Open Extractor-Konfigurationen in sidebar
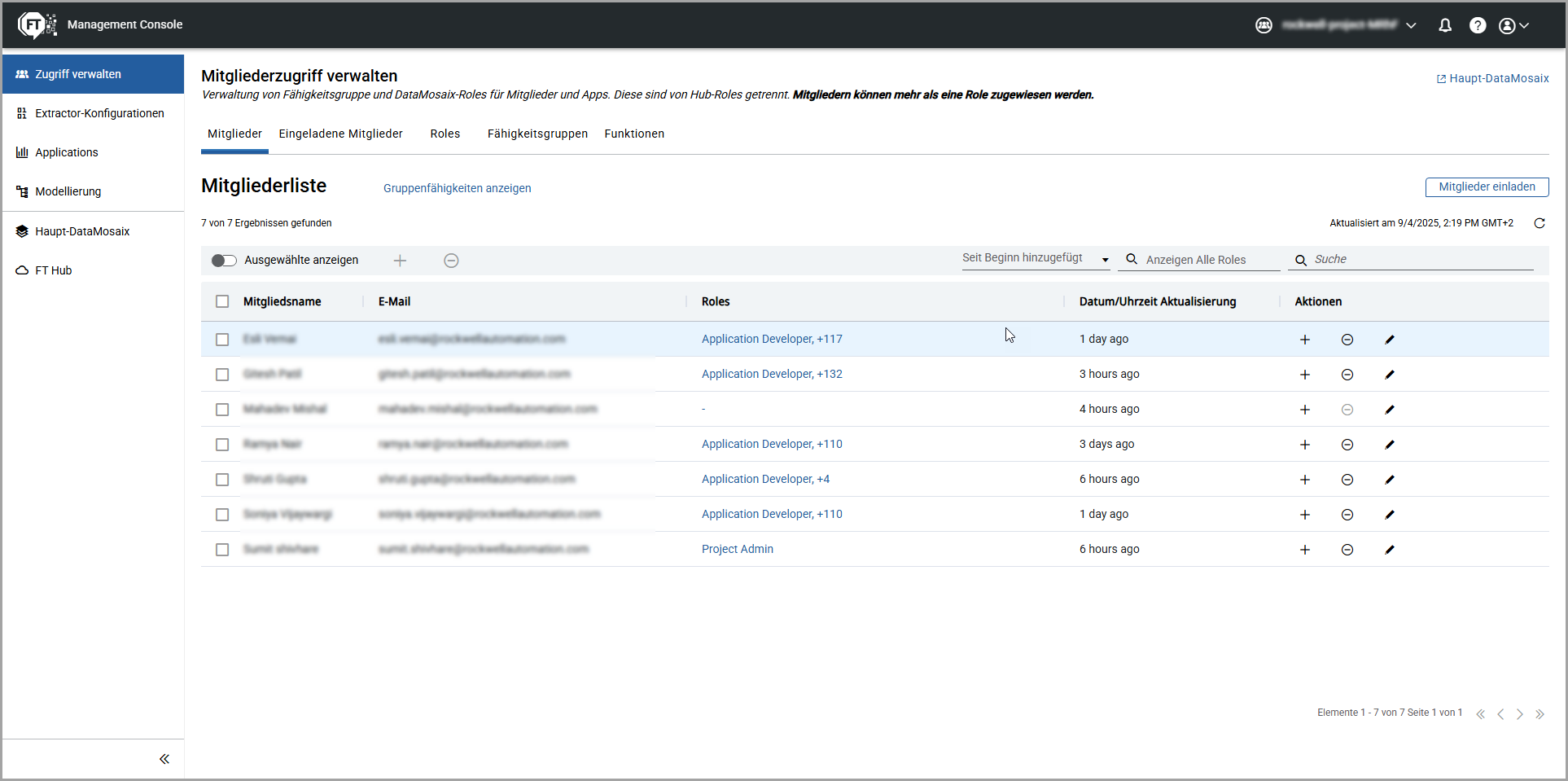Screen dimensions: 1568x781 [99, 113]
